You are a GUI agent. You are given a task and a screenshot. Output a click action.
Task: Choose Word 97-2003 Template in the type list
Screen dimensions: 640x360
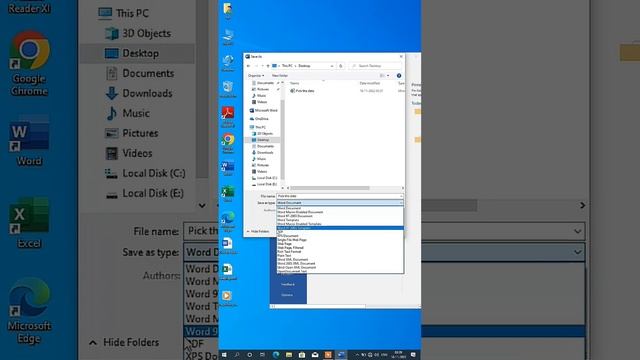click(x=340, y=228)
